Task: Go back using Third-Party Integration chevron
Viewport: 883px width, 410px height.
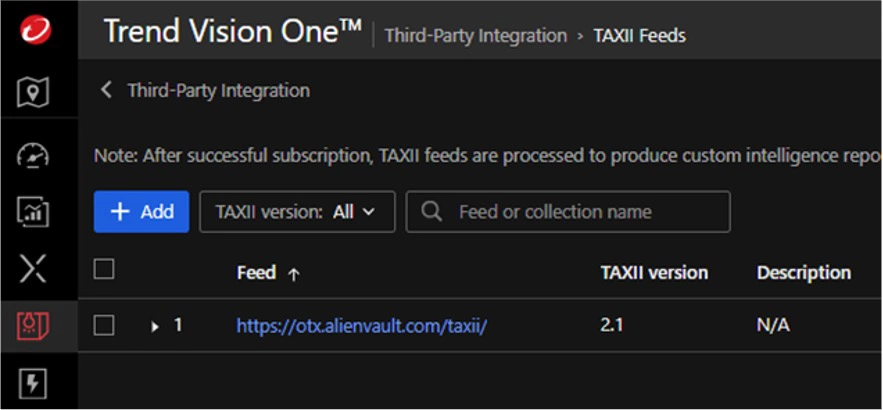Action: pyautogui.click(x=106, y=91)
